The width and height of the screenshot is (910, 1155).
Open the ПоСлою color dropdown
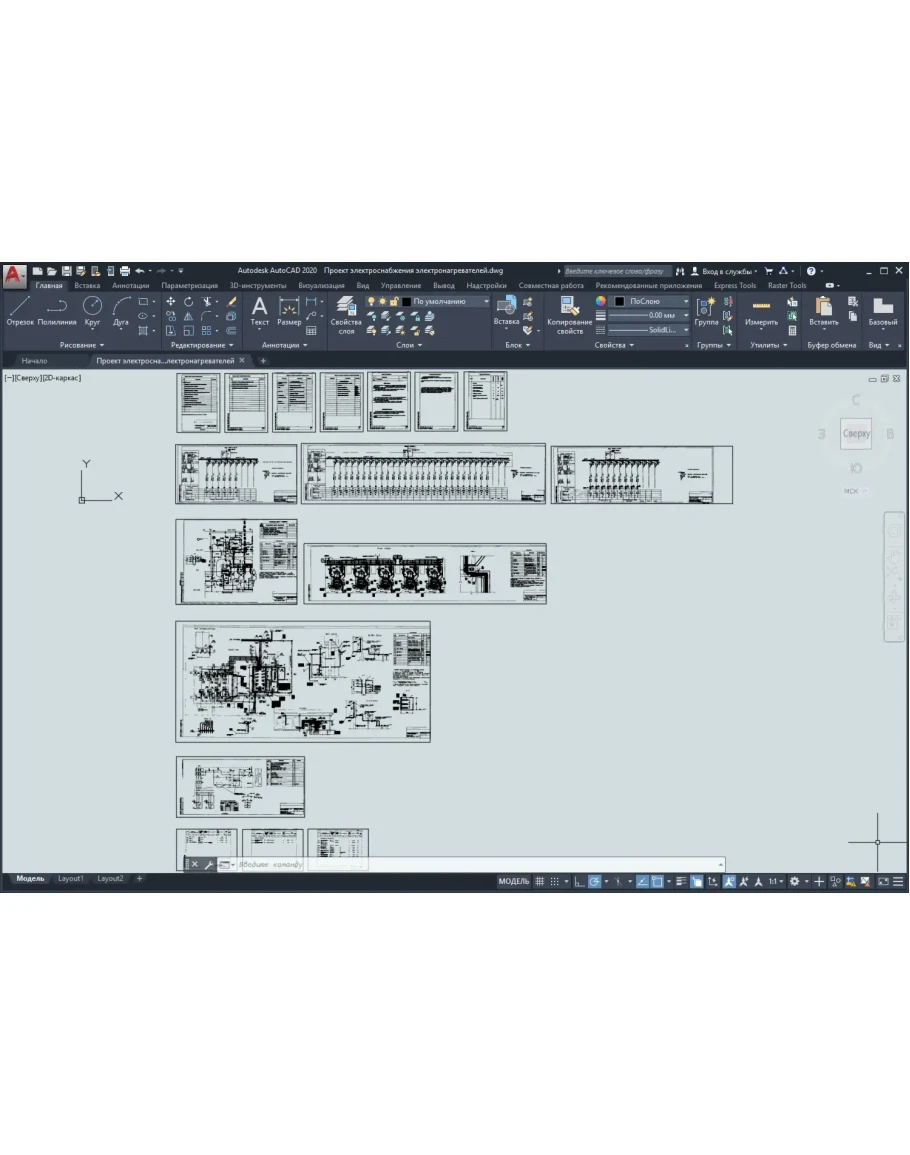(x=651, y=301)
